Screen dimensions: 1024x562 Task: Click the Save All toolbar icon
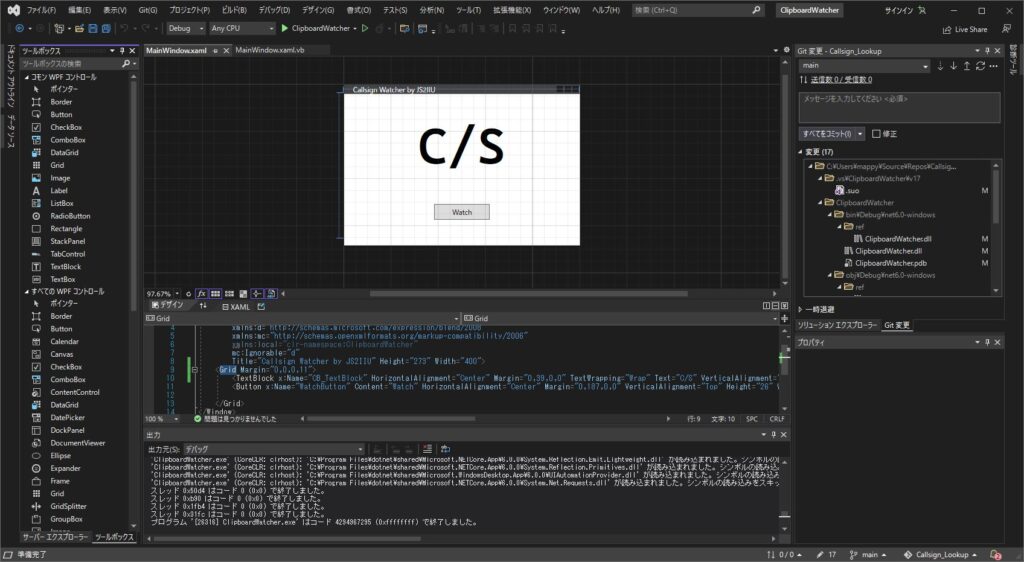tap(106, 29)
